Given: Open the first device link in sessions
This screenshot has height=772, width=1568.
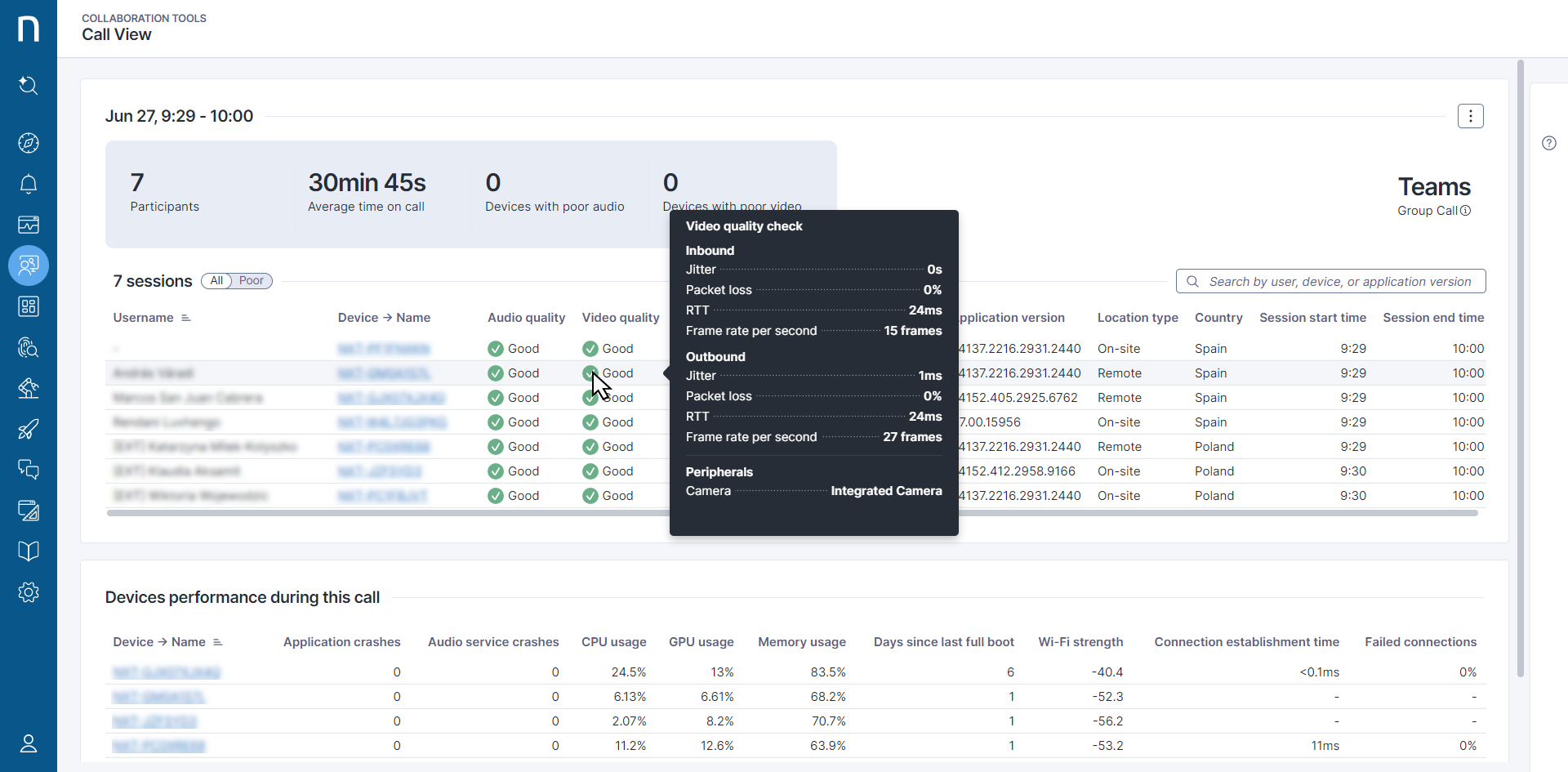Looking at the screenshot, I should coord(383,349).
